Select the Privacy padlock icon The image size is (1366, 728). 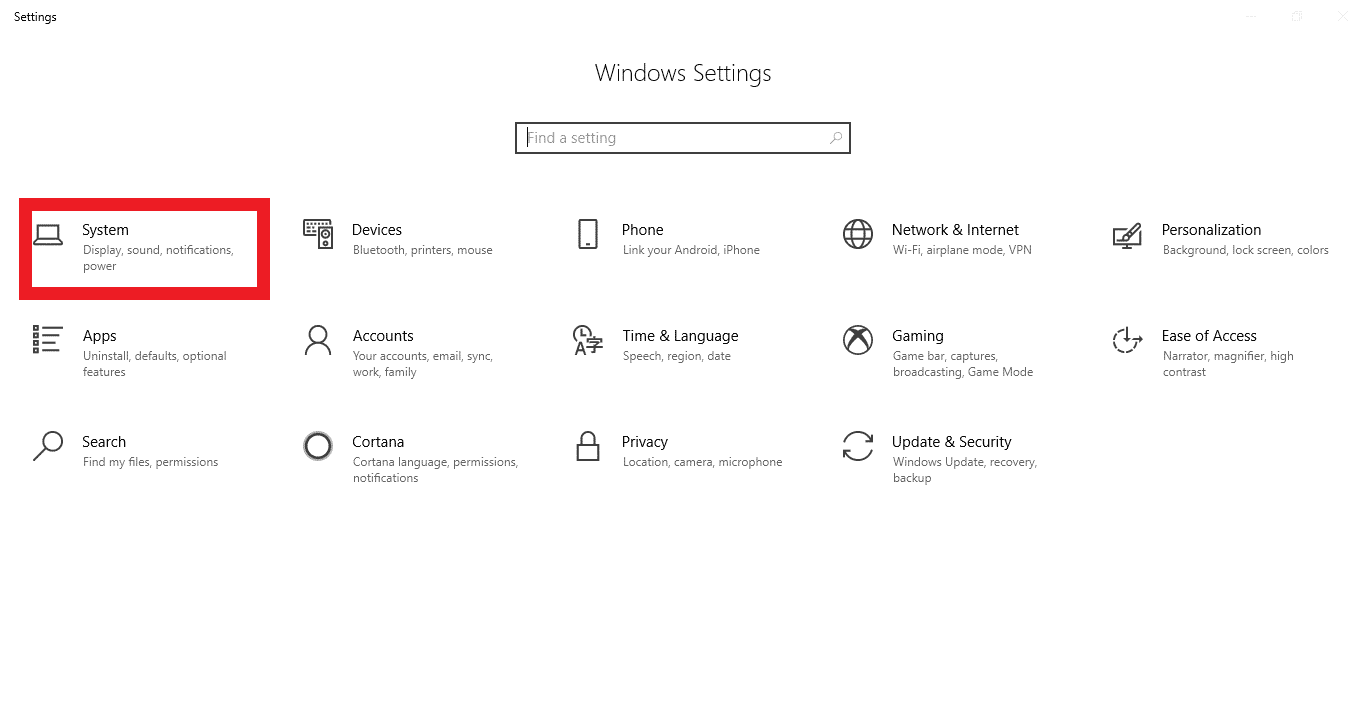pyautogui.click(x=588, y=446)
